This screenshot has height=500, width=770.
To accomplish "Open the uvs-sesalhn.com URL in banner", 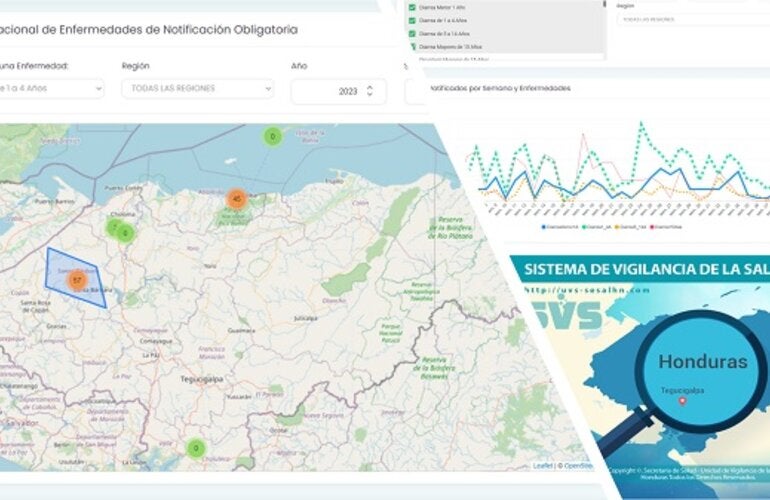I will pos(587,290).
